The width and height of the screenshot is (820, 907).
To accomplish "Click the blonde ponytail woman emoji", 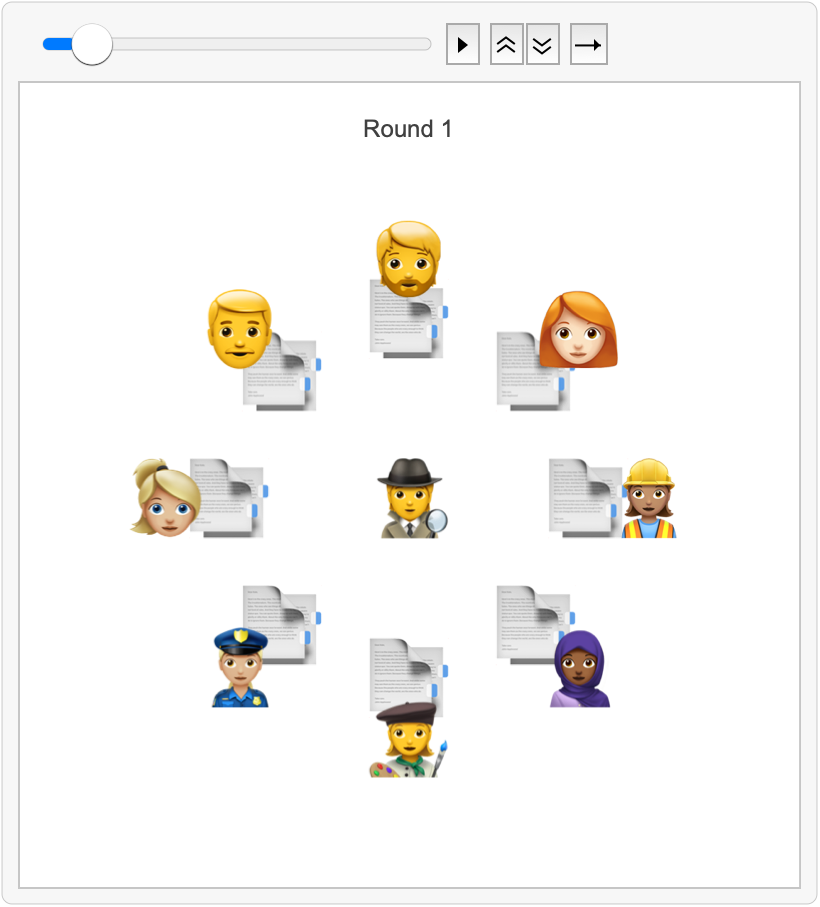I will 165,498.
